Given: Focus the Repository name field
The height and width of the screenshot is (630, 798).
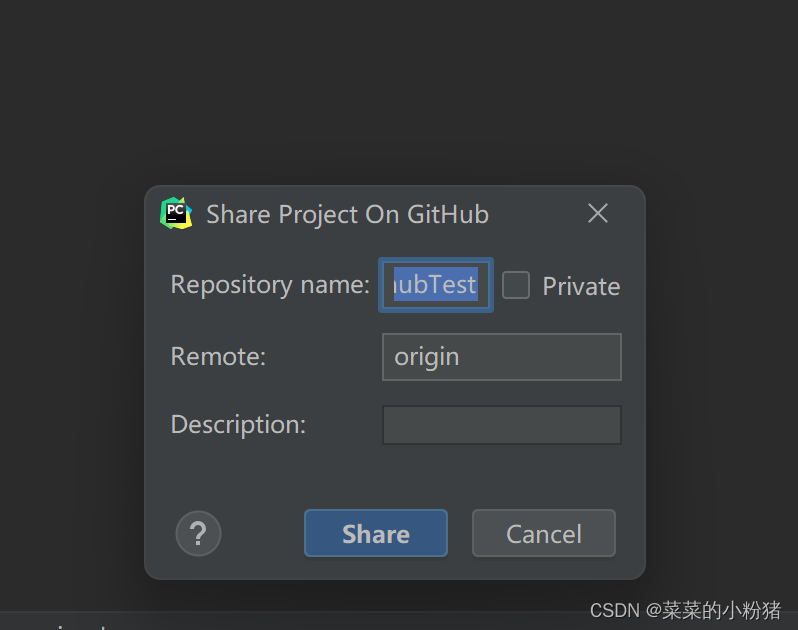Looking at the screenshot, I should pyautogui.click(x=436, y=285).
